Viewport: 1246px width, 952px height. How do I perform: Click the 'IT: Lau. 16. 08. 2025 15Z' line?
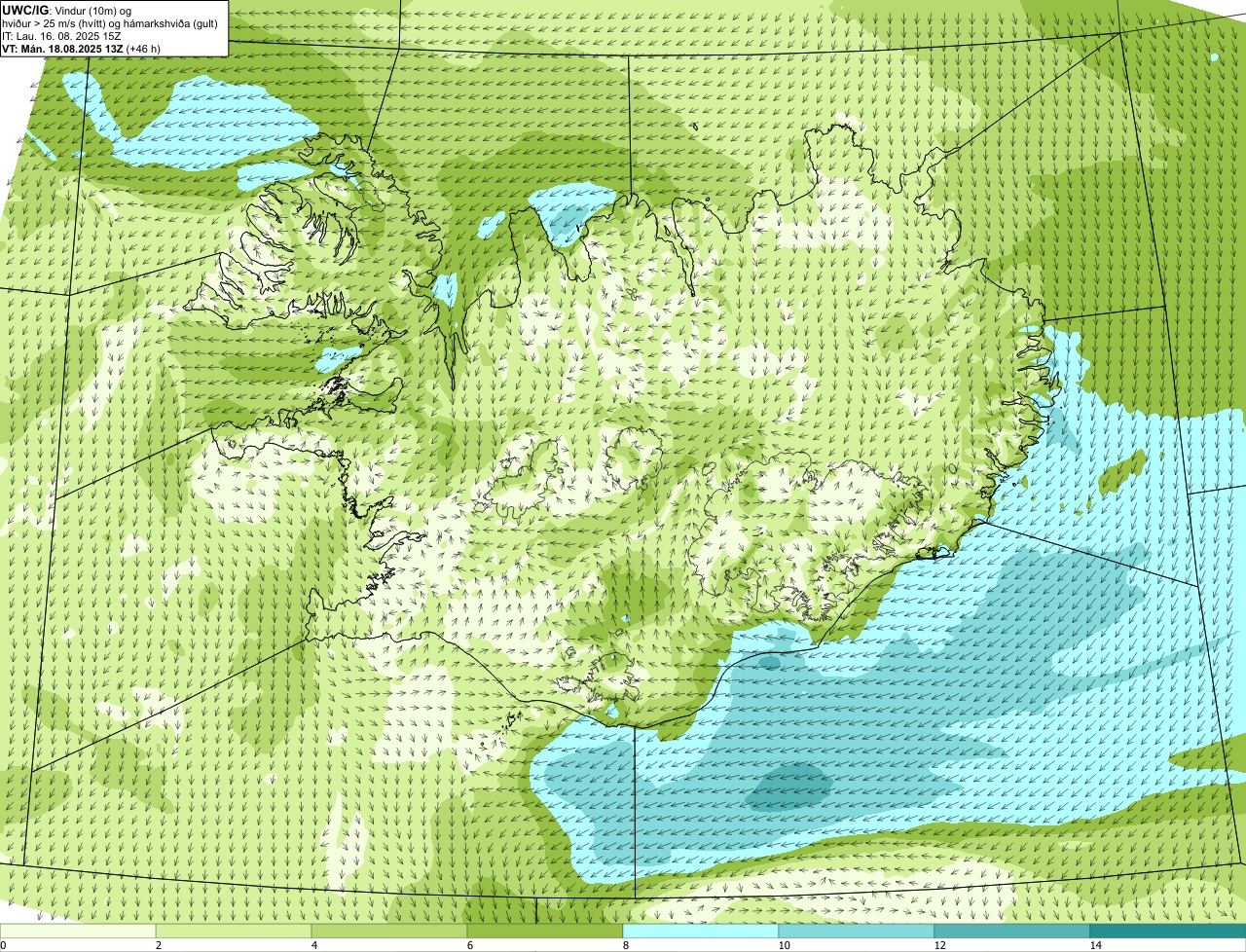[60, 35]
